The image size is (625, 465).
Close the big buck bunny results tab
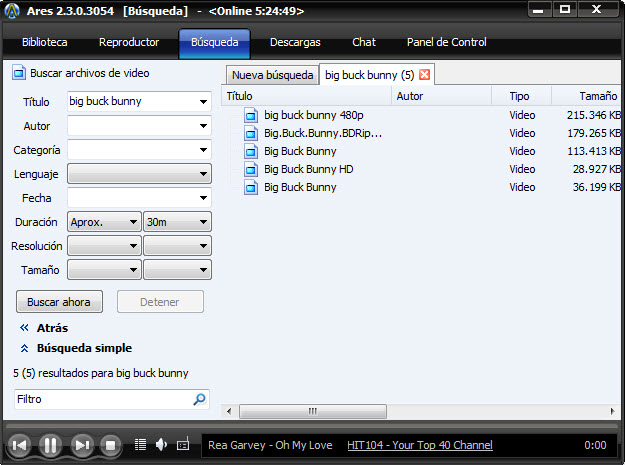[425, 75]
